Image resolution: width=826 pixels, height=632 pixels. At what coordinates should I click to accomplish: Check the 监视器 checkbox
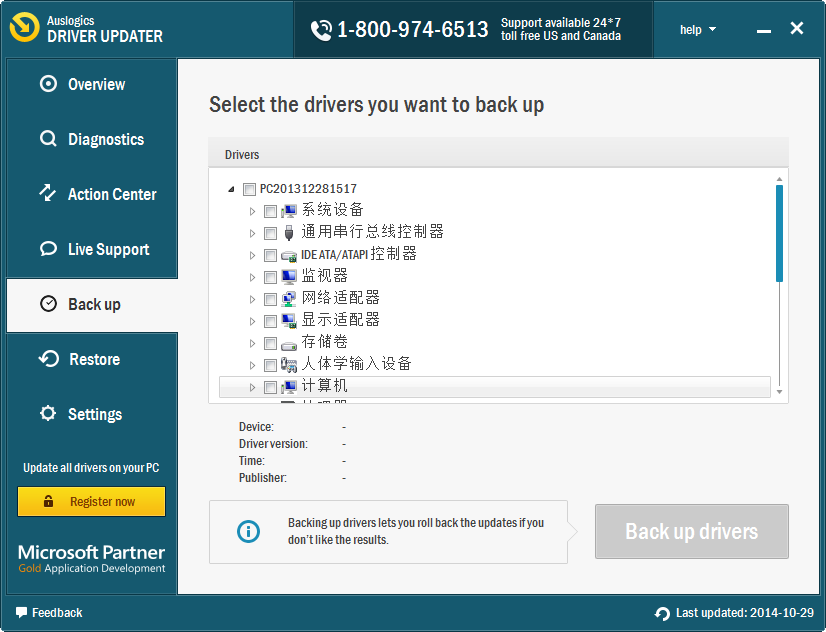click(x=270, y=277)
